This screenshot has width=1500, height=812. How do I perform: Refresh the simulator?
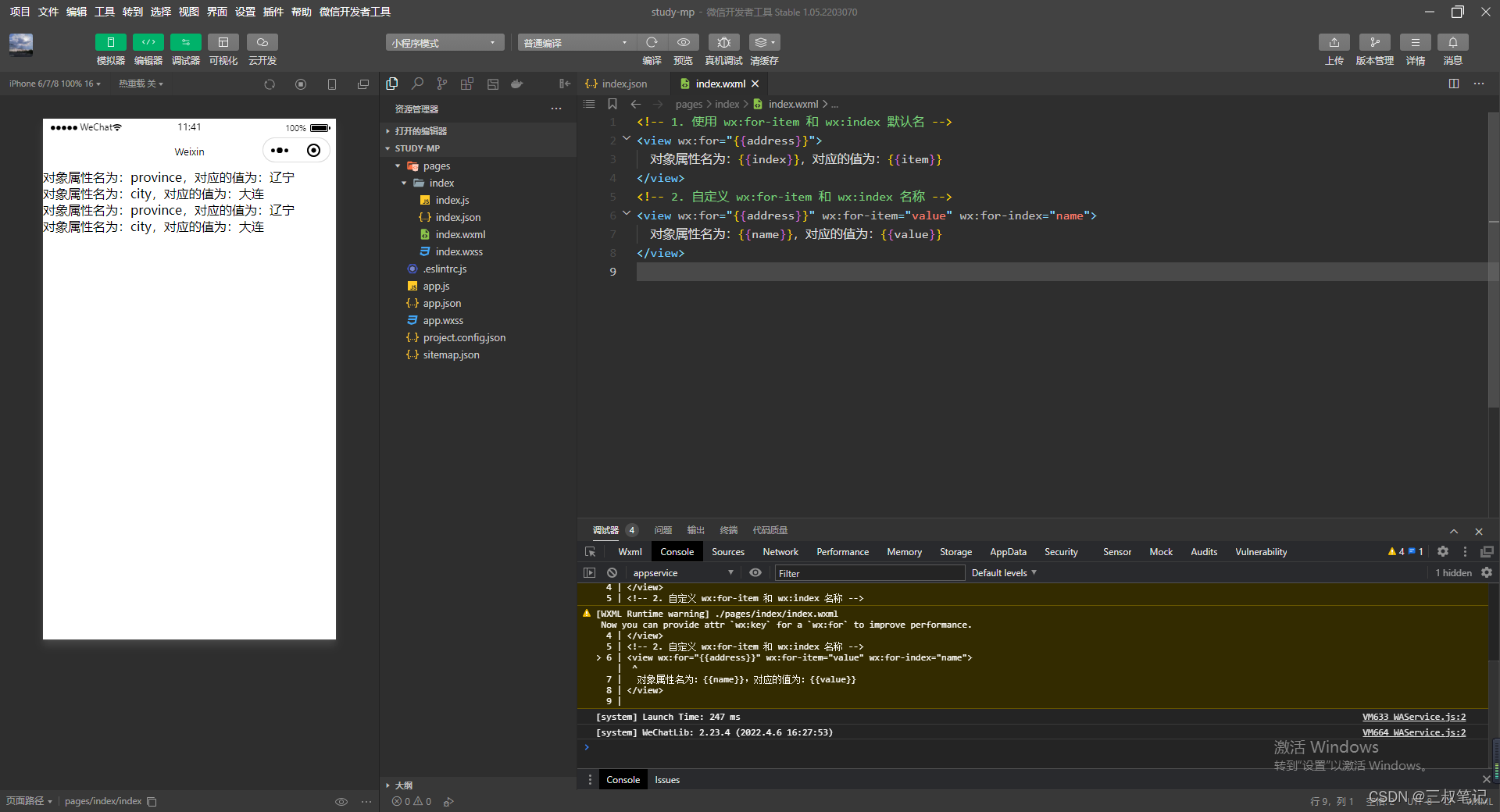[x=270, y=84]
